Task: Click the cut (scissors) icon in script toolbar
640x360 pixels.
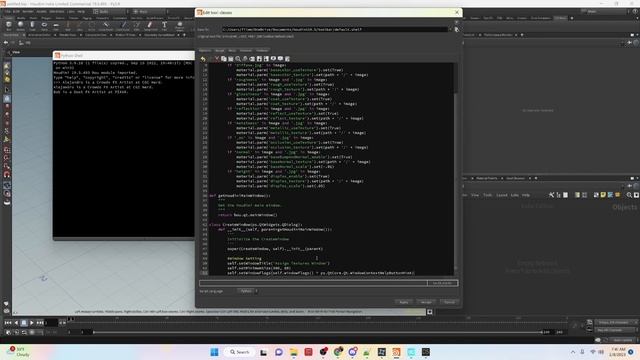Action: 217,59
